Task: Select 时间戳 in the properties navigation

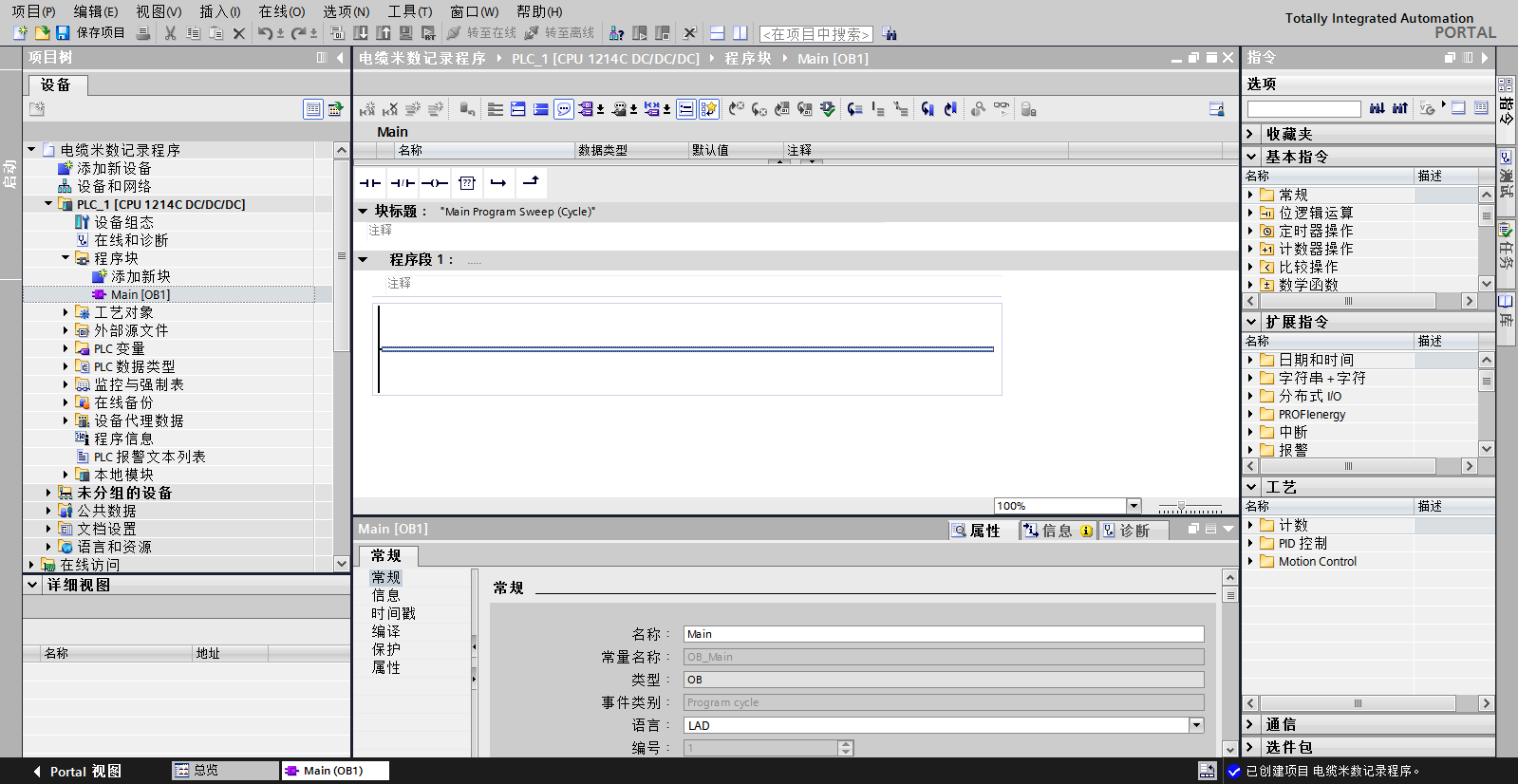Action: 393,614
